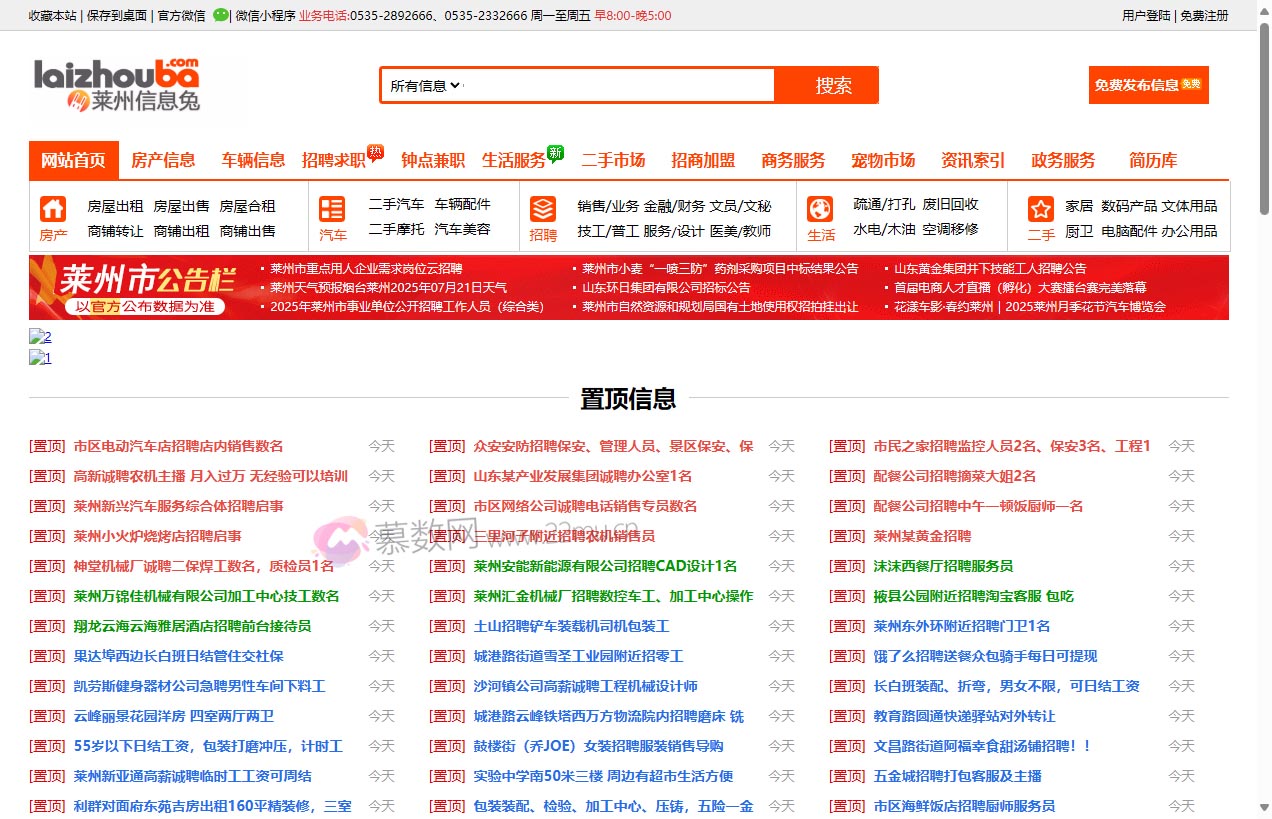This screenshot has height=819, width=1272.
Task: Open the 生活服务 navigation dropdown
Action: click(x=520, y=158)
